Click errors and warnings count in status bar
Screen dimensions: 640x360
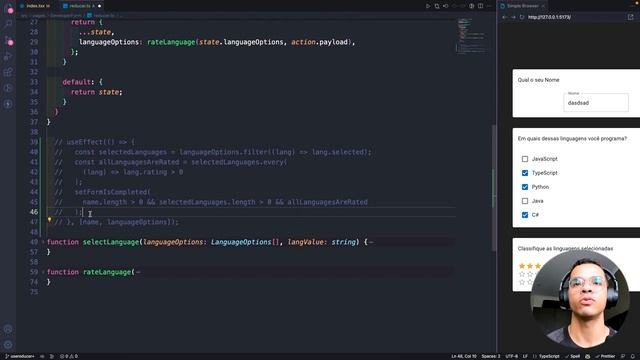coord(69,356)
